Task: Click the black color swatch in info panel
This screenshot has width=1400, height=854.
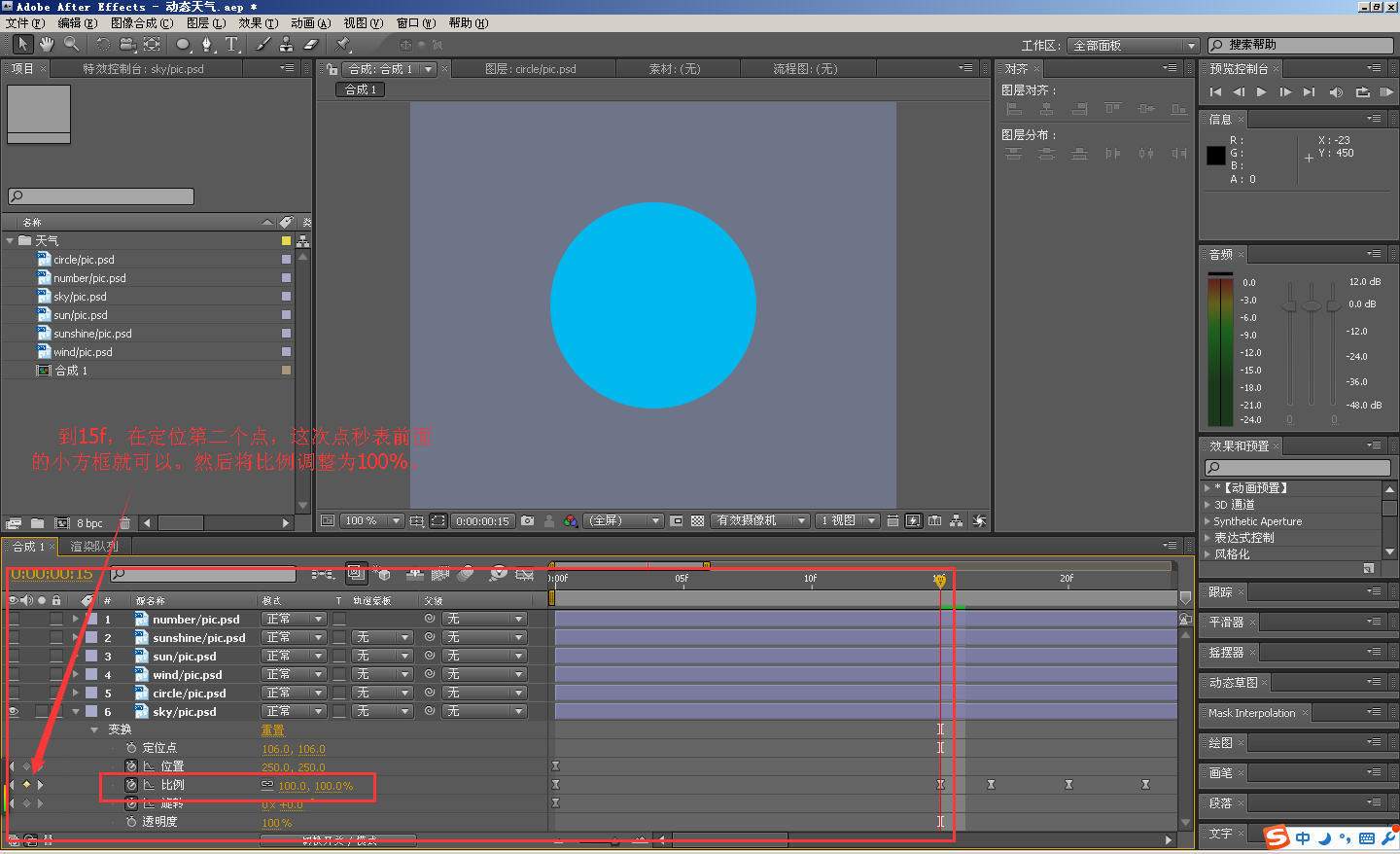Action: coord(1216,156)
